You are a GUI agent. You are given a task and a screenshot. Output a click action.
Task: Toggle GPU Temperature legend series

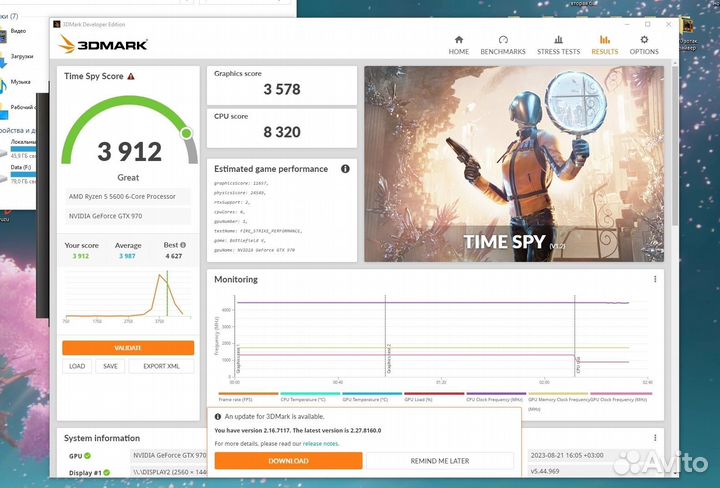coord(372,397)
